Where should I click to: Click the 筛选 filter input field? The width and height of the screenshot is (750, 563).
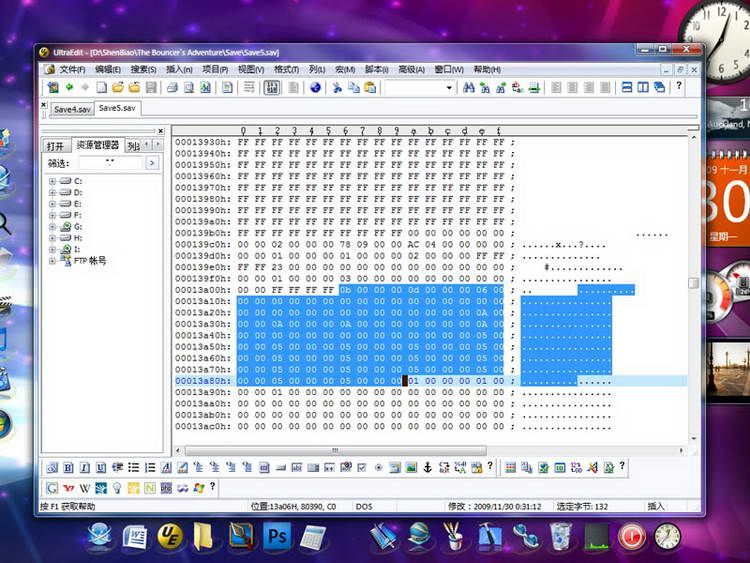pos(111,163)
